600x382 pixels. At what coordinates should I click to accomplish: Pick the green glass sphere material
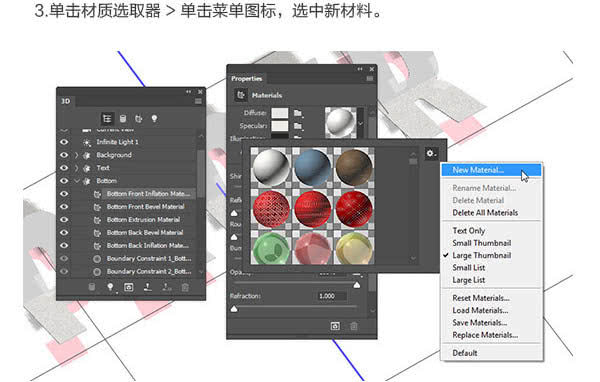coord(271,248)
